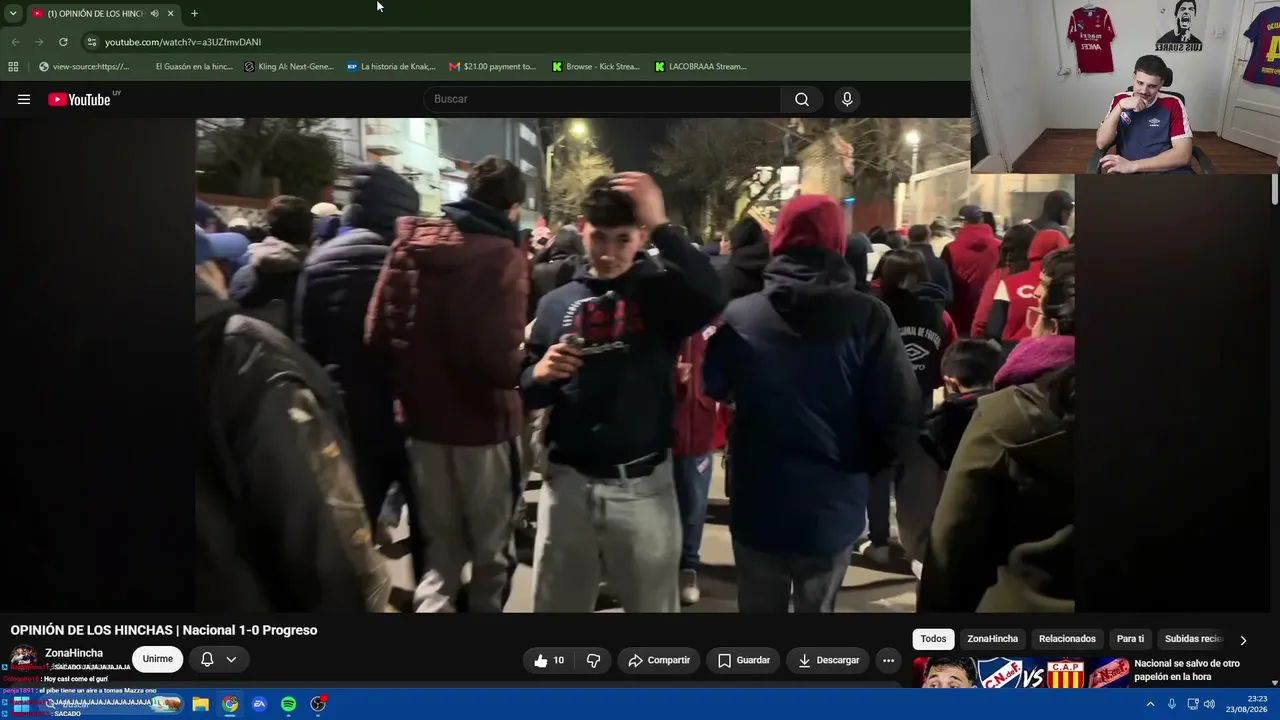Open Spotify from the taskbar
The width and height of the screenshot is (1280, 720).
288,704
